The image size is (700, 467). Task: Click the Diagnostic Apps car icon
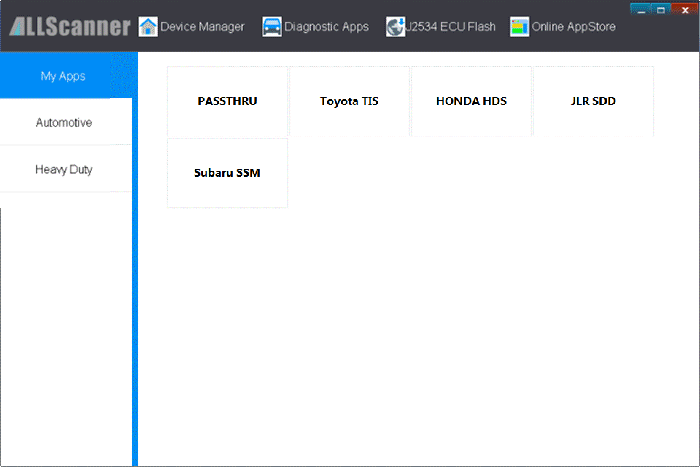(272, 27)
